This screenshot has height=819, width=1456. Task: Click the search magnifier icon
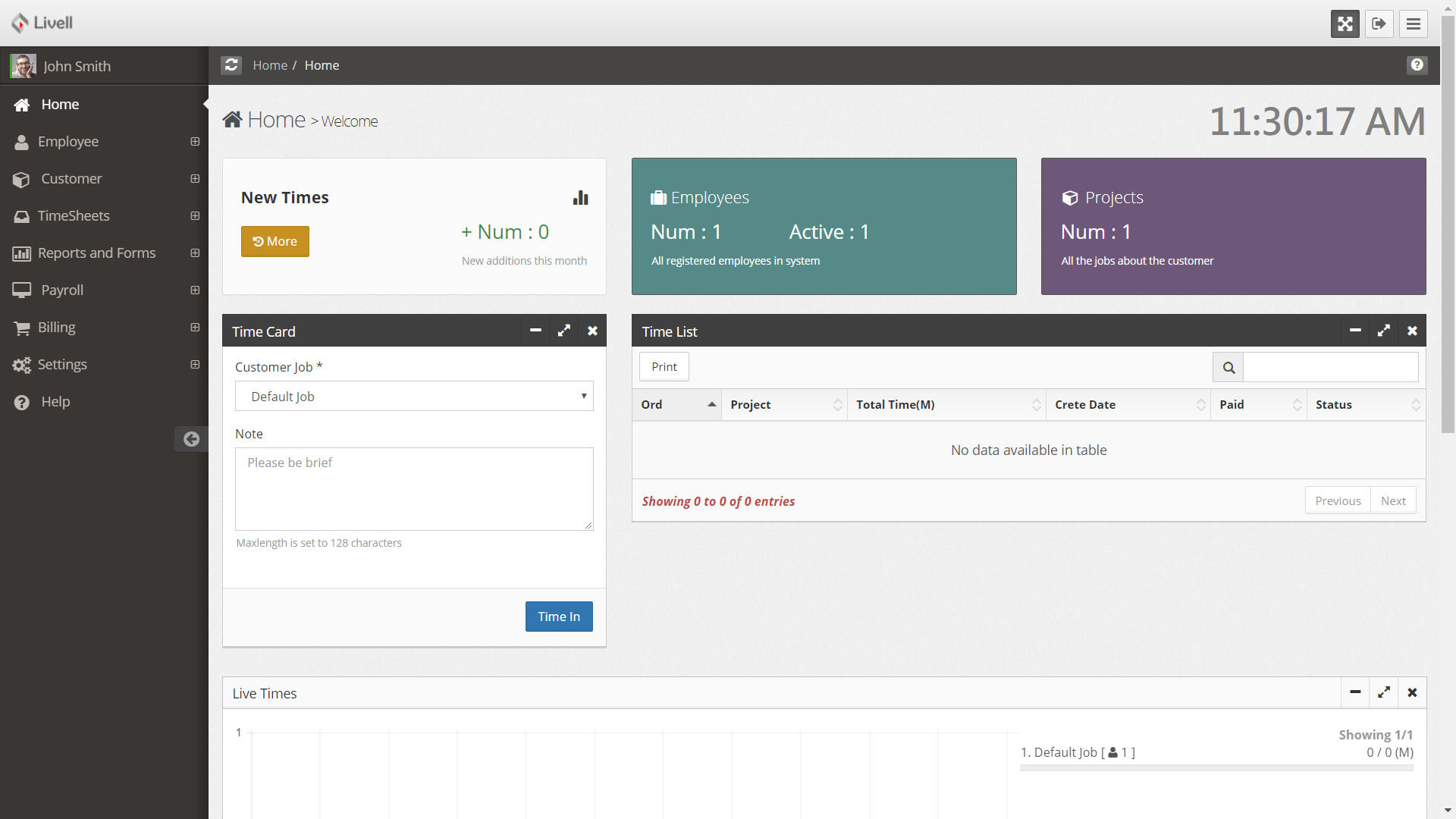pyautogui.click(x=1228, y=367)
